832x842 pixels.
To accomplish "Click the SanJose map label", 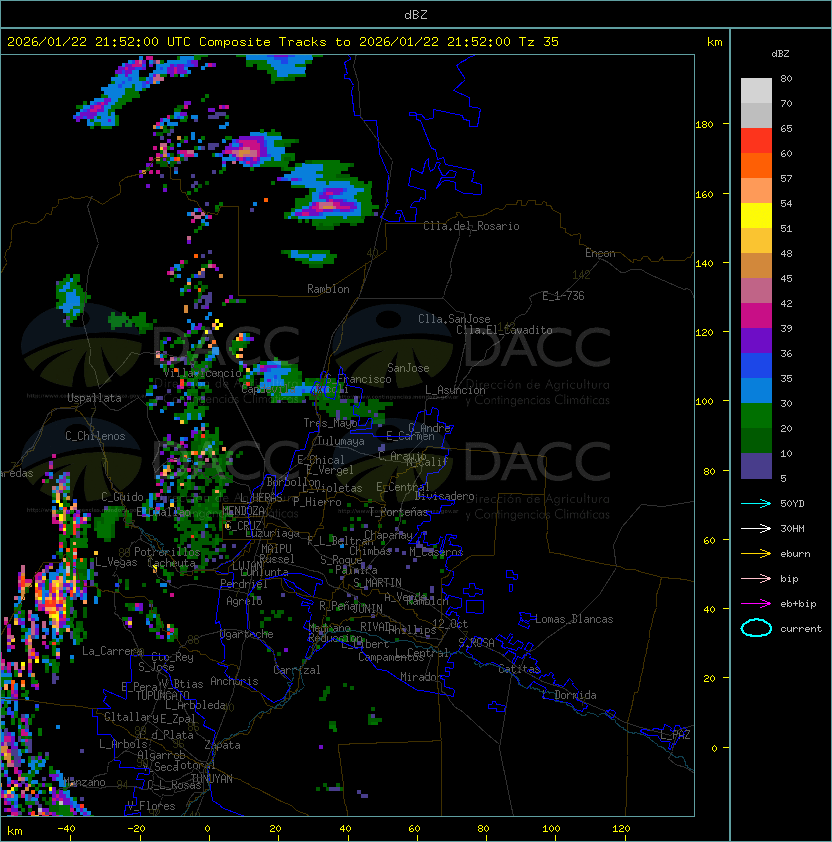I will 408,368.
